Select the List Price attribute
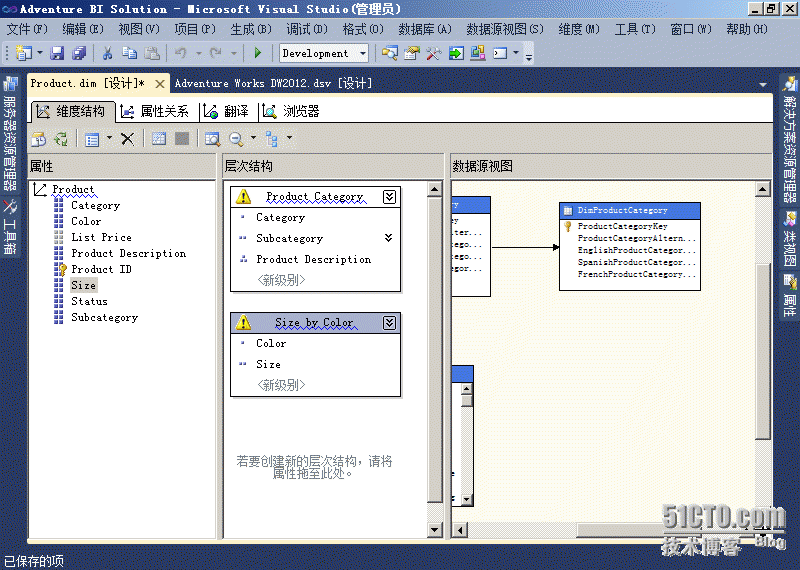 [101, 237]
